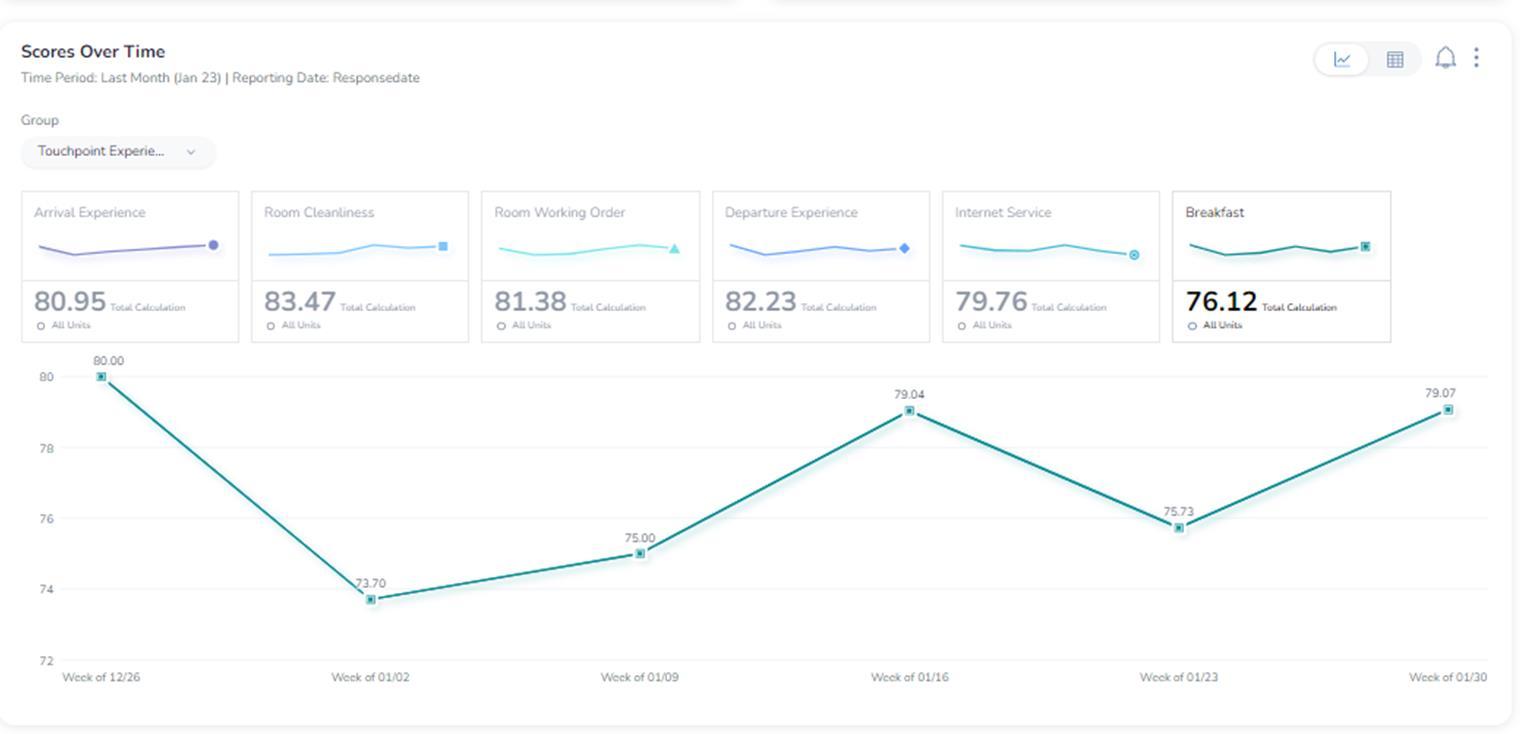The height and width of the screenshot is (734, 1530).
Task: Click the chevron in Group dropdown
Action: point(191,152)
